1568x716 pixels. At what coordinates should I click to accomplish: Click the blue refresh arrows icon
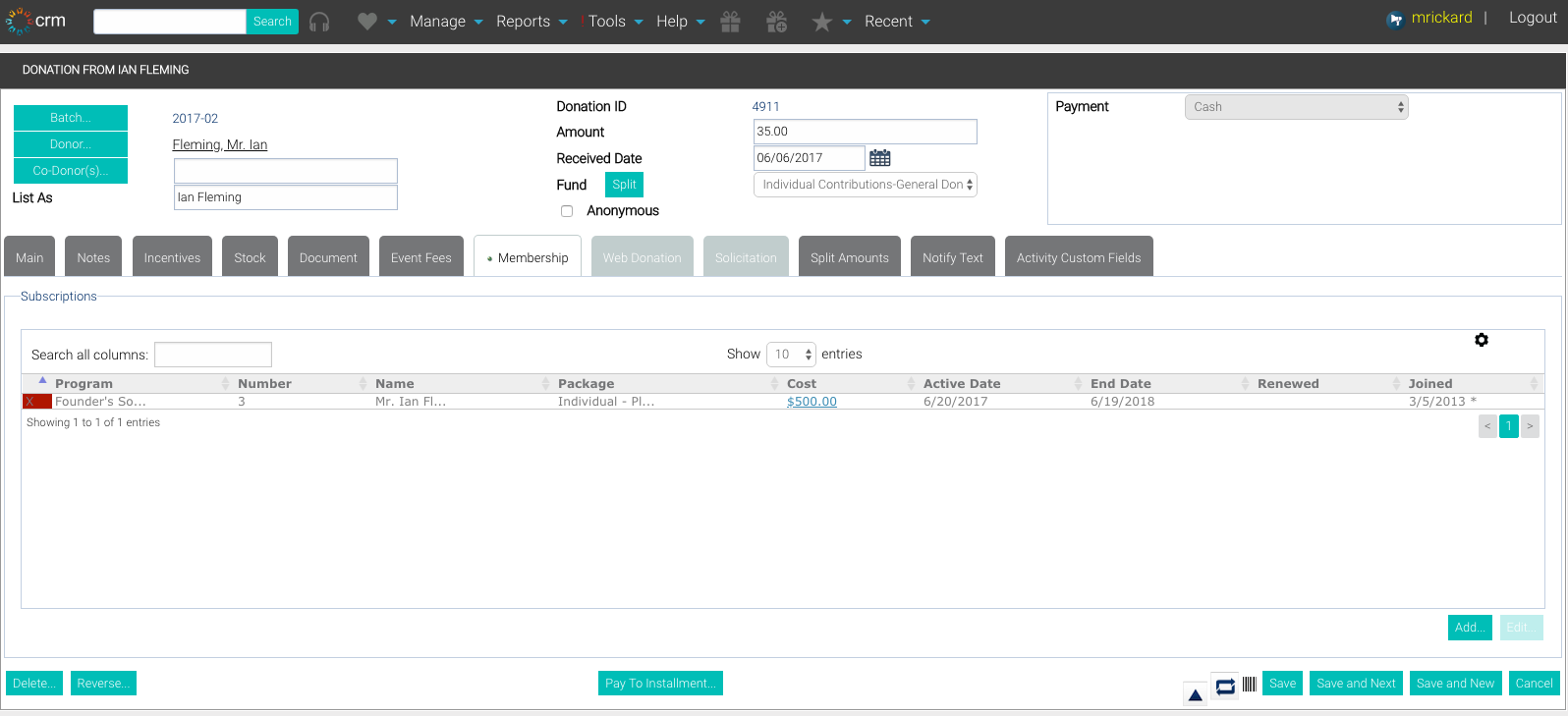[1225, 686]
